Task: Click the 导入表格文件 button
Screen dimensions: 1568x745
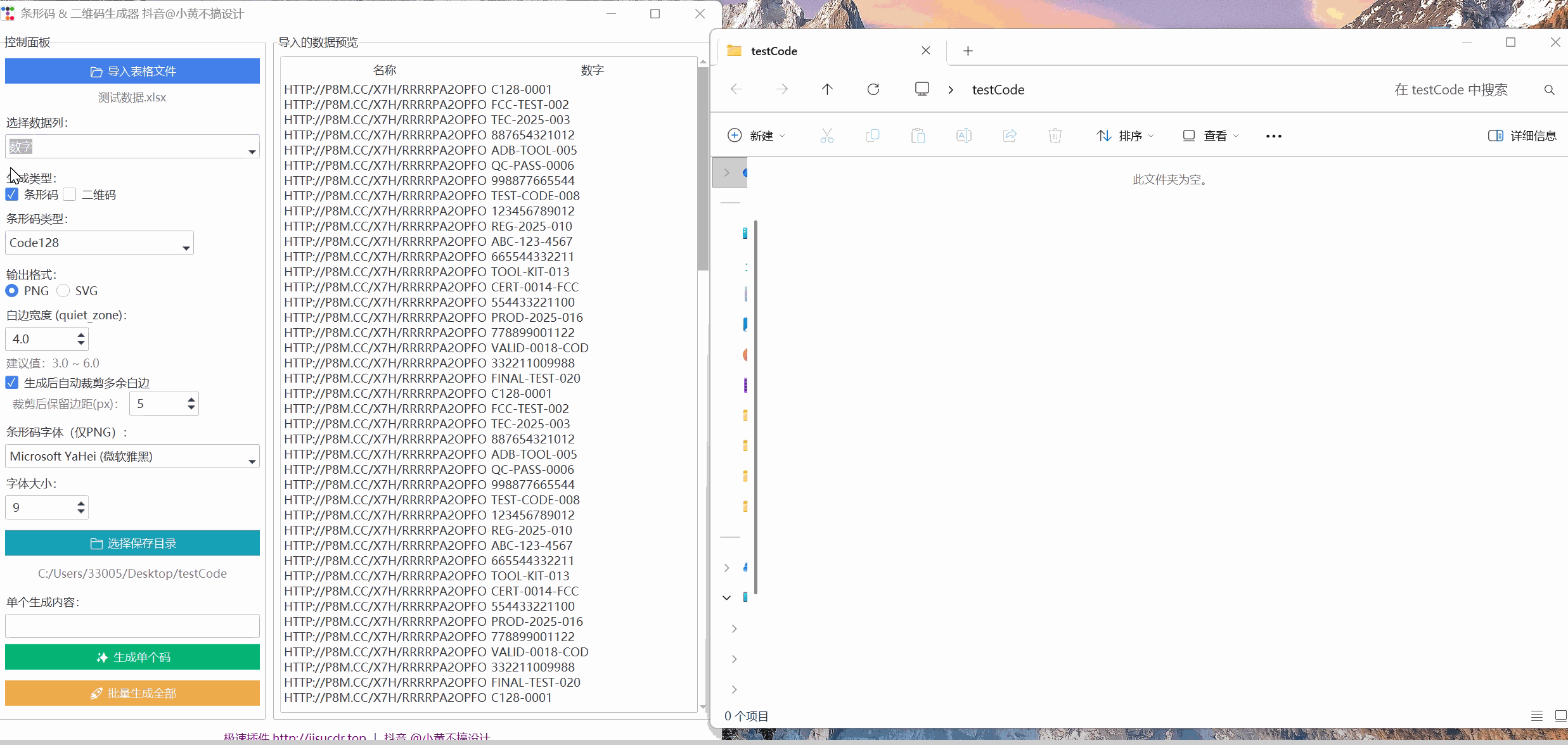Action: [132, 71]
